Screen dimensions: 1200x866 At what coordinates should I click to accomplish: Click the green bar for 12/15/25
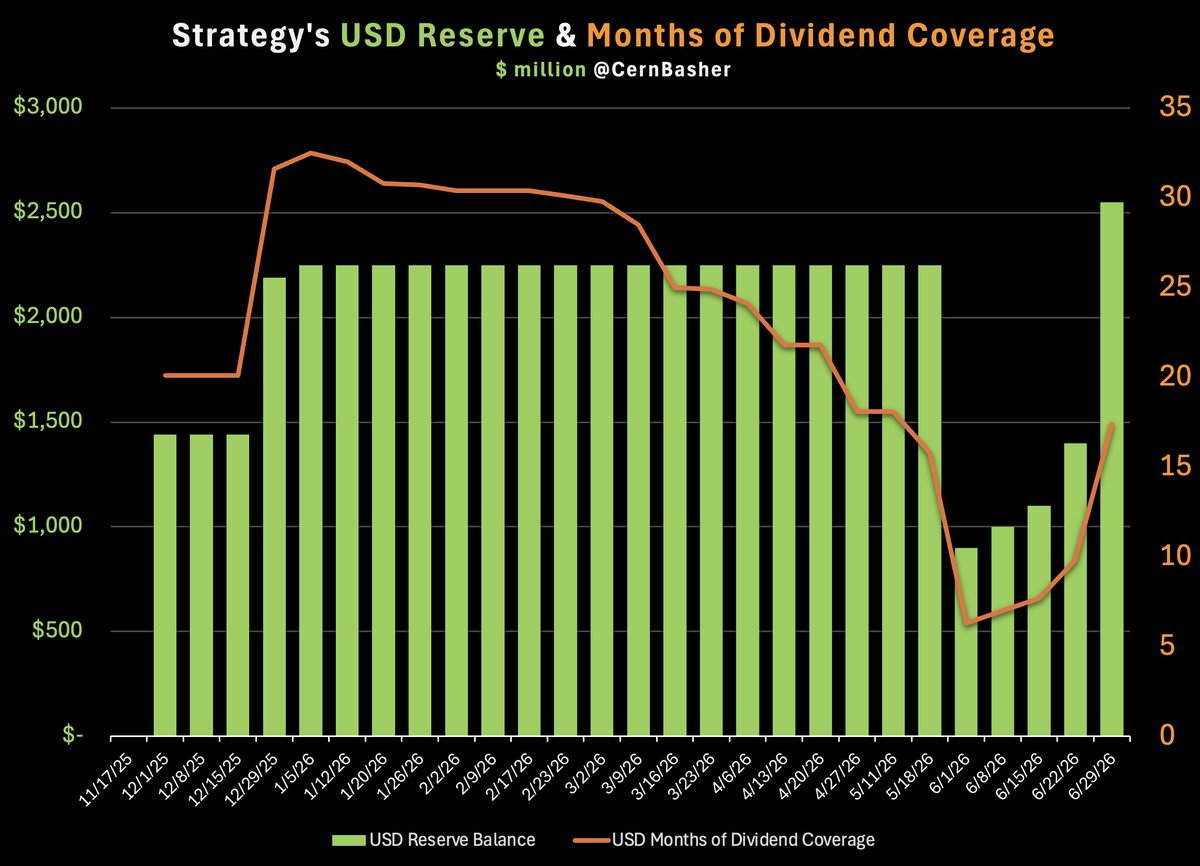238,585
